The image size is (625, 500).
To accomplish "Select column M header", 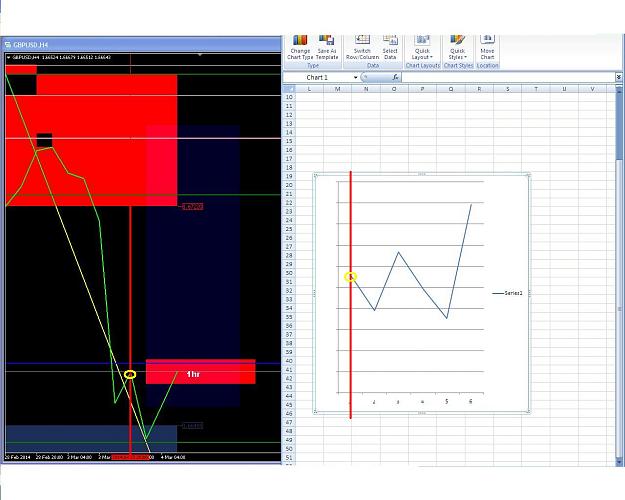I will (338, 89).
